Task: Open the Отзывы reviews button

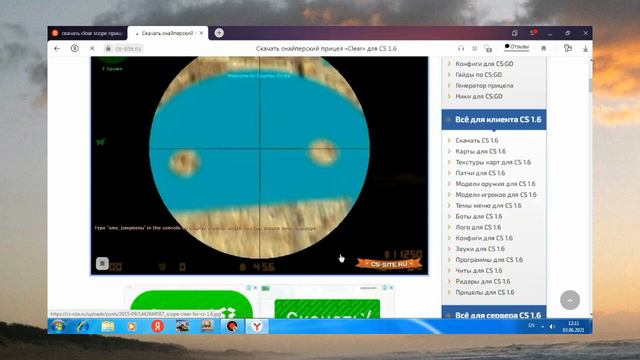Action: click(516, 47)
